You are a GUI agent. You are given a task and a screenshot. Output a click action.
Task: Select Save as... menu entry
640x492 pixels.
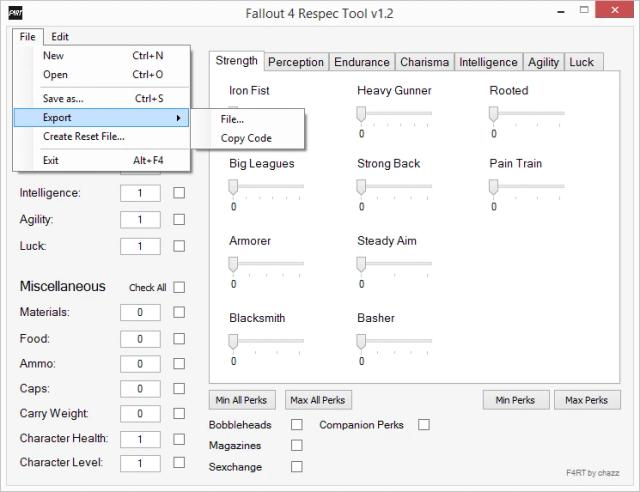coord(102,98)
